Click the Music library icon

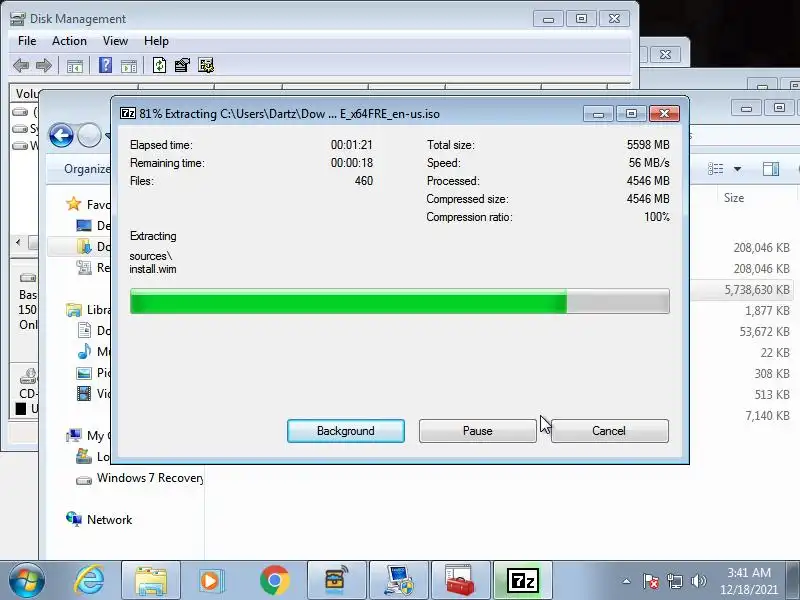[84, 352]
